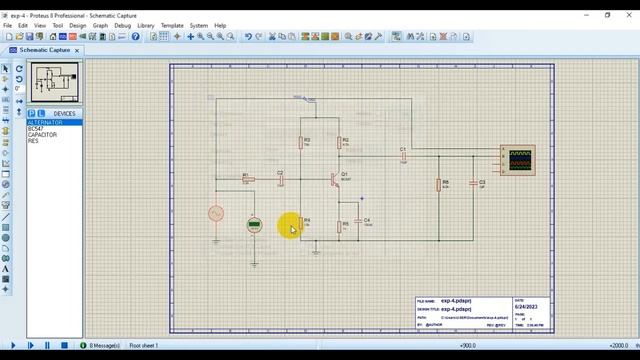Screen dimensions: 640x360
Task: Open the File menu
Action: click(x=7, y=25)
